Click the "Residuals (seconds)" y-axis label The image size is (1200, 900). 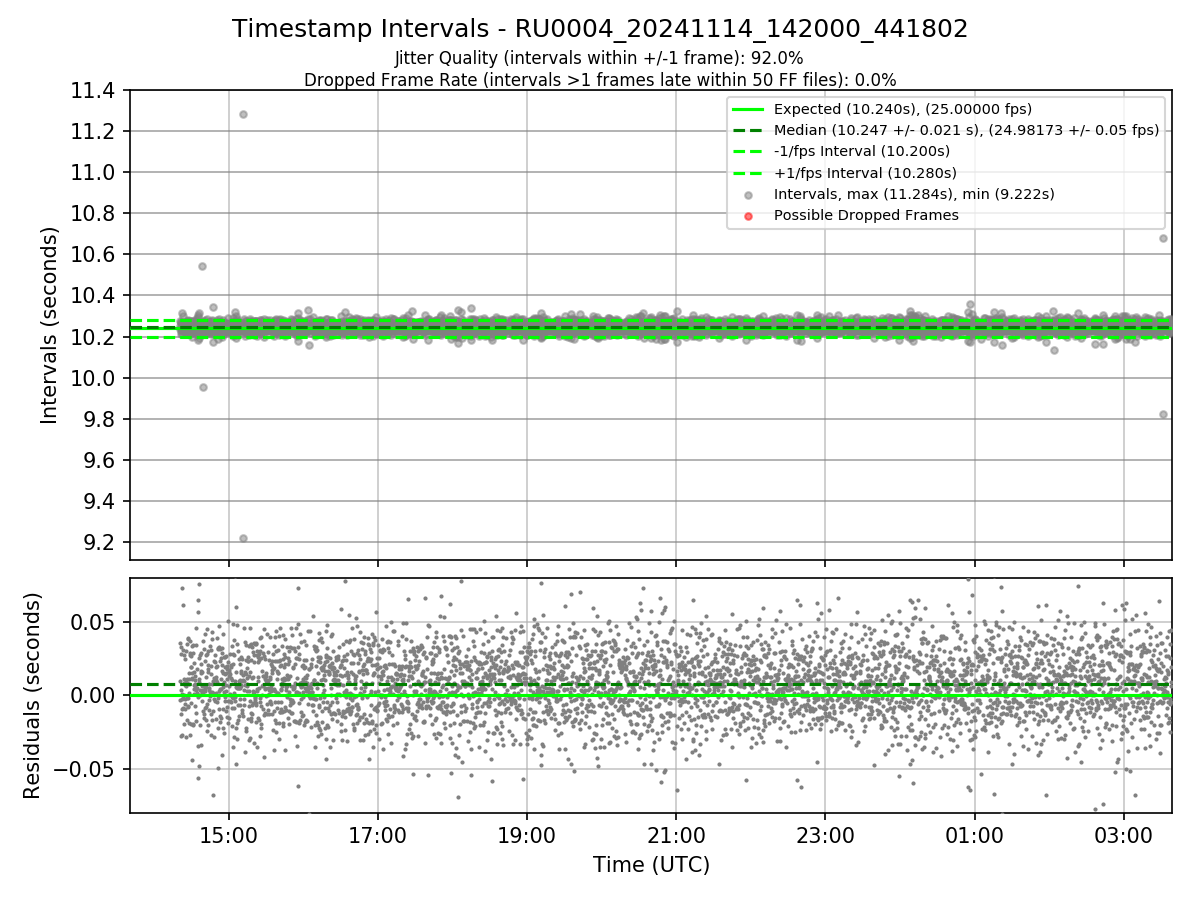tap(33, 695)
